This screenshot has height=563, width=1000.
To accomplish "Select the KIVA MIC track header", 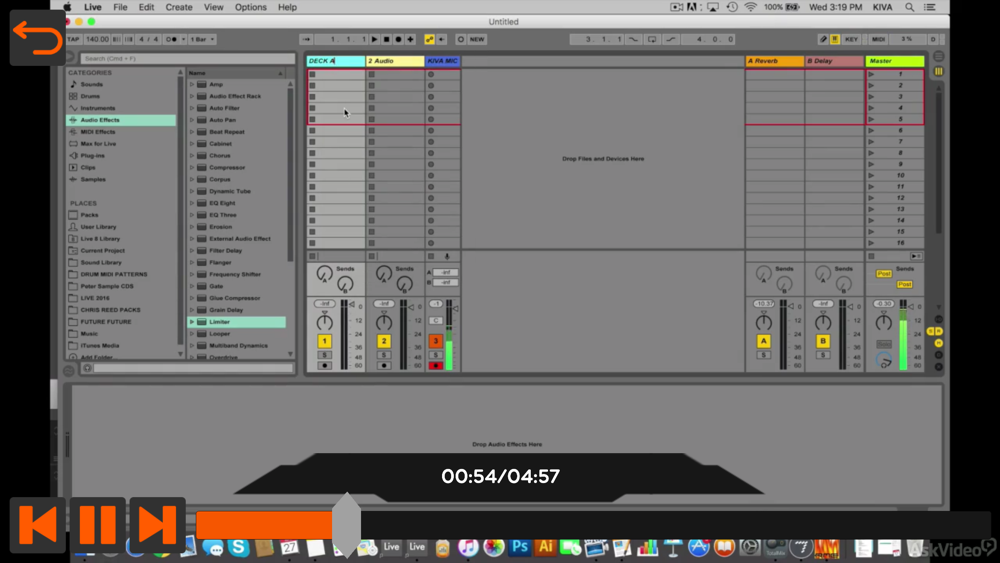I will [x=443, y=61].
